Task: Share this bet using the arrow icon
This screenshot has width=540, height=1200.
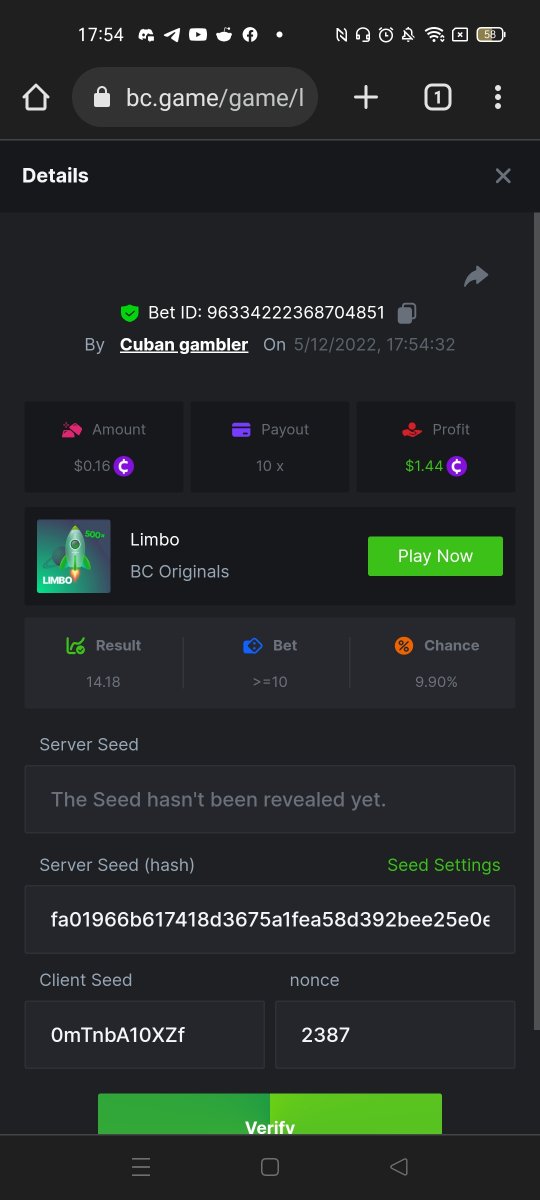Action: [x=476, y=276]
